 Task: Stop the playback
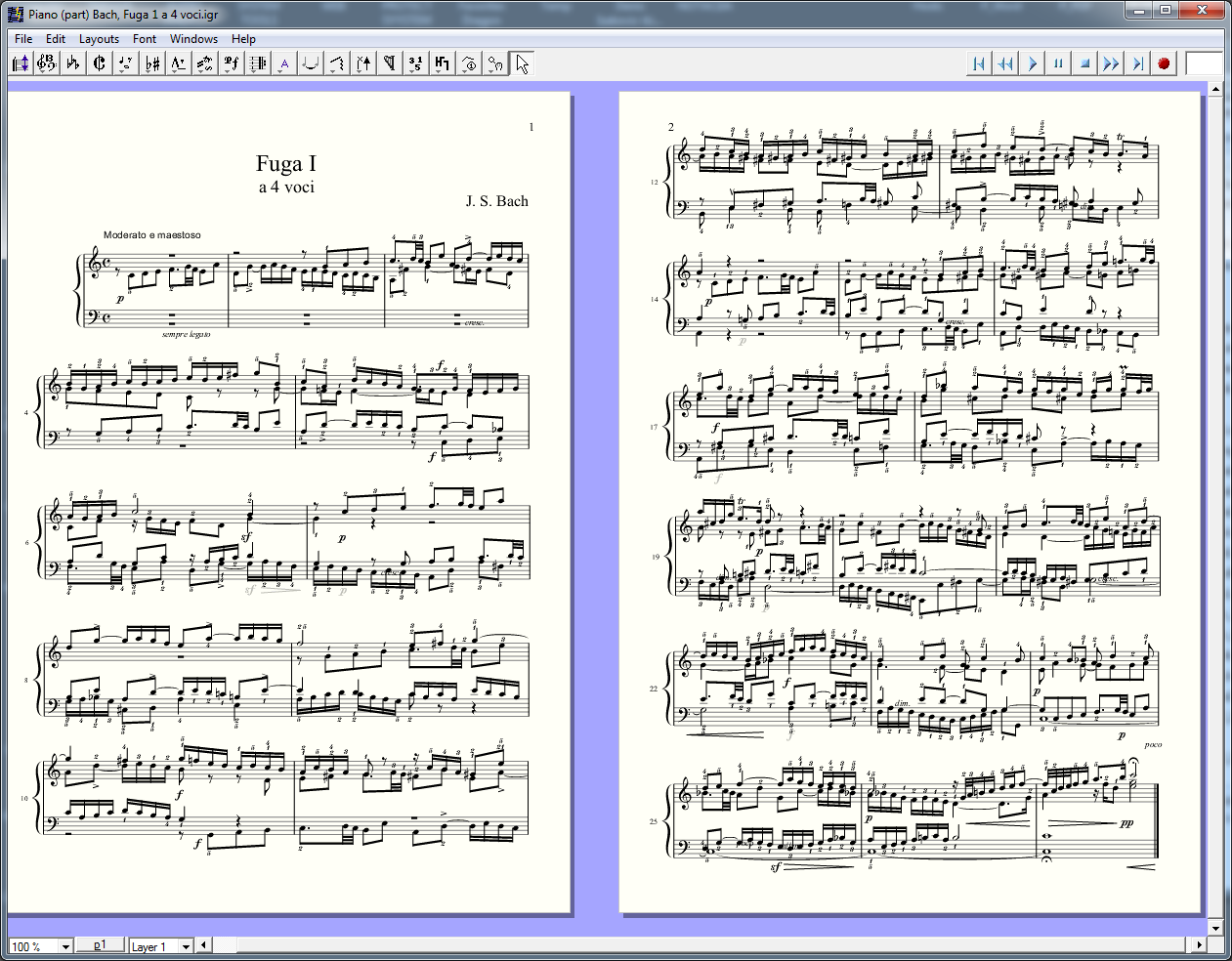1084,63
